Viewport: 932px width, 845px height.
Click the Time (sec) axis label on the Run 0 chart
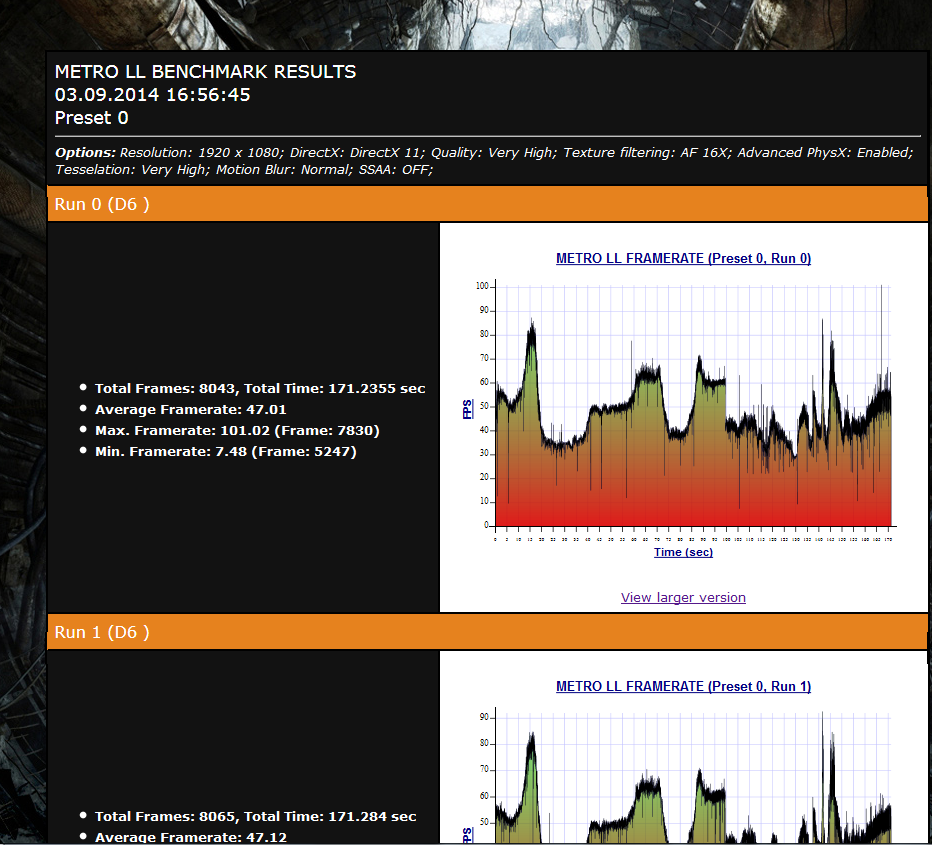tap(683, 552)
